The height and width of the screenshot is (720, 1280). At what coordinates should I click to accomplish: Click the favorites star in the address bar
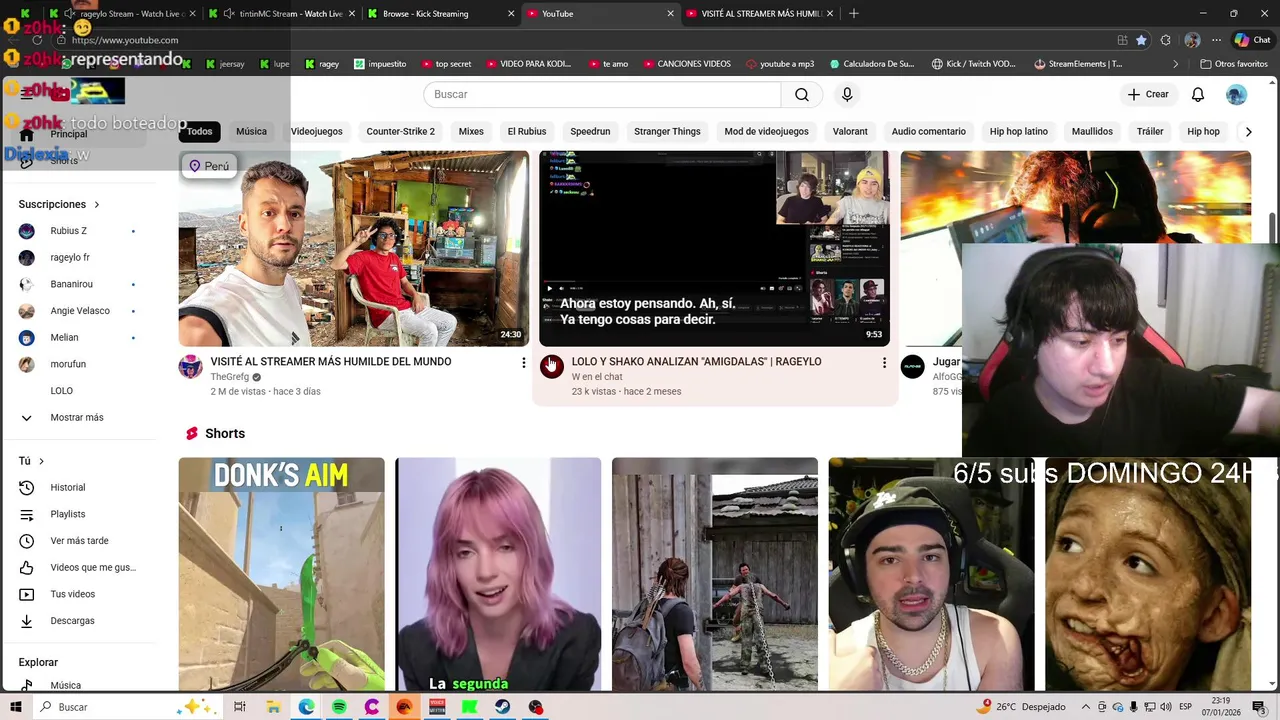click(x=1141, y=40)
